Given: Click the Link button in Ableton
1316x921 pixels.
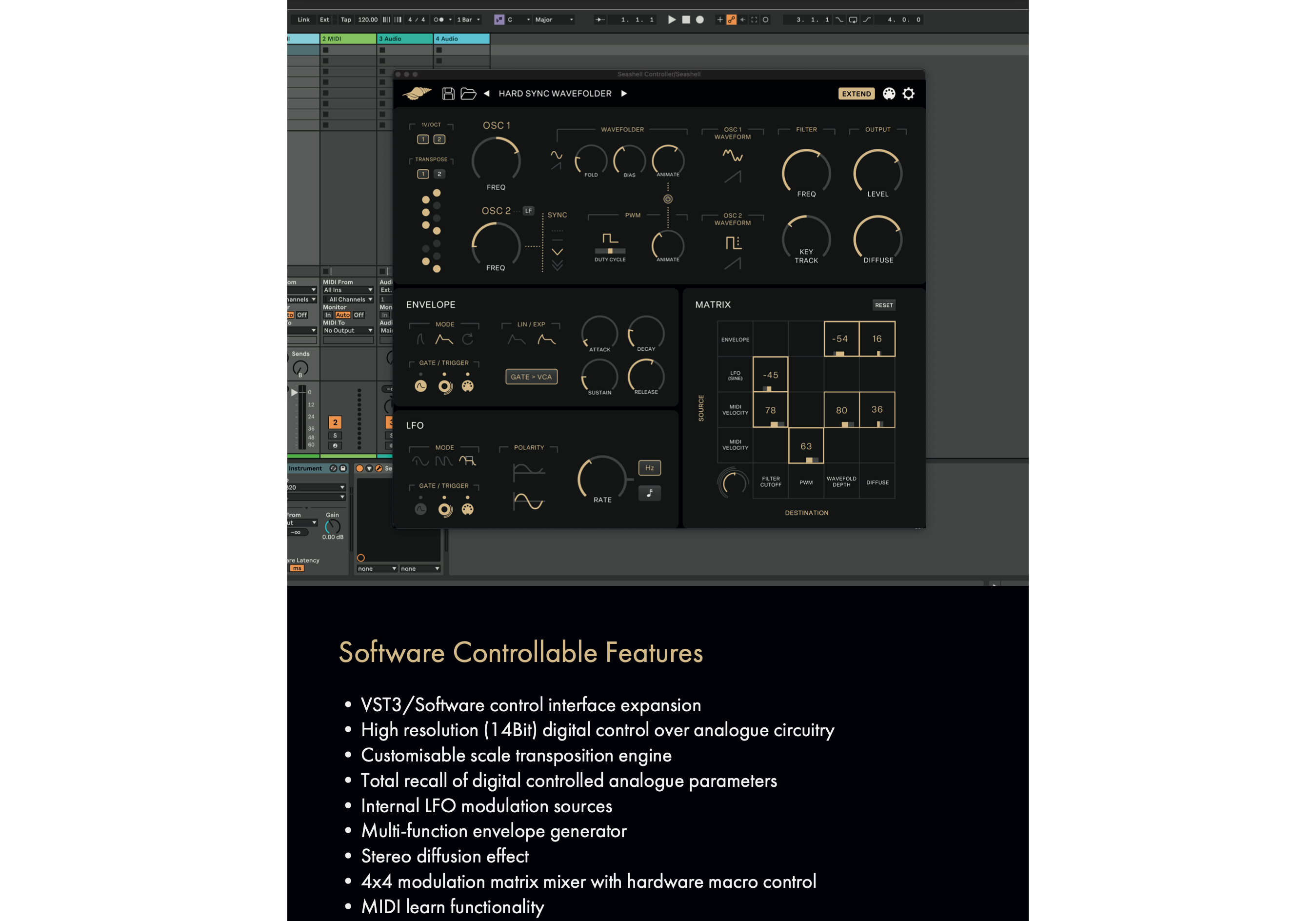Looking at the screenshot, I should tap(303, 20).
